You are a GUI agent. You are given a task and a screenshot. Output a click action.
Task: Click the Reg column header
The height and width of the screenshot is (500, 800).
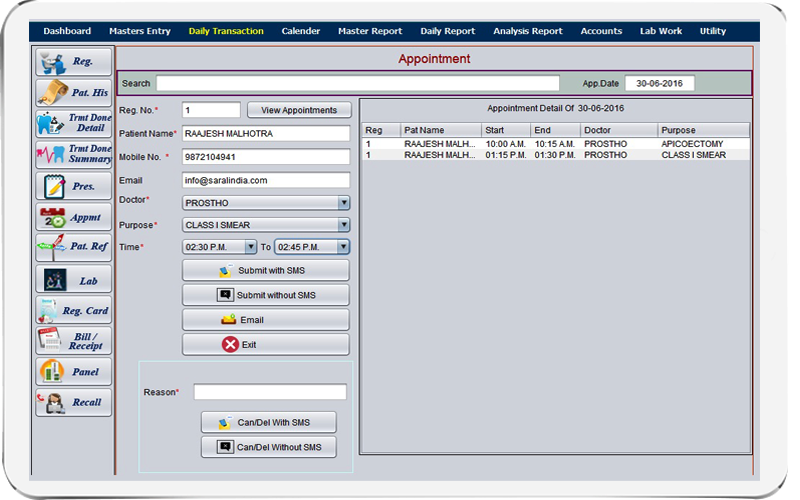pyautogui.click(x=381, y=130)
